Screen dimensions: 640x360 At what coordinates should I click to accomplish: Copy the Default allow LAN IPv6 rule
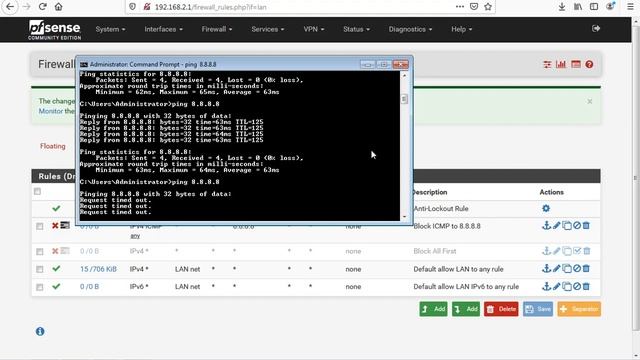click(x=567, y=287)
